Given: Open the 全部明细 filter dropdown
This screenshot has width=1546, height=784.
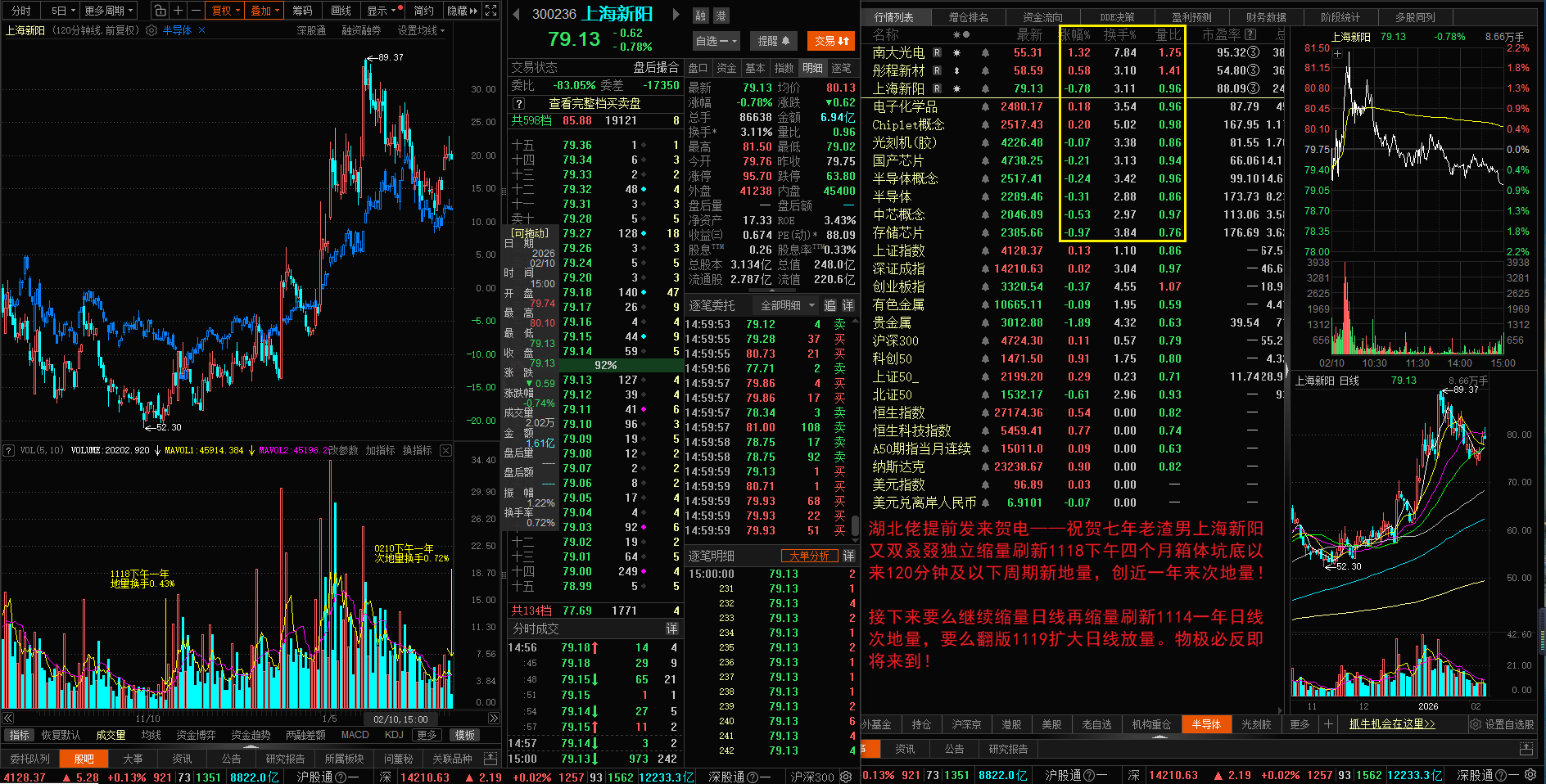Looking at the screenshot, I should click(x=788, y=305).
